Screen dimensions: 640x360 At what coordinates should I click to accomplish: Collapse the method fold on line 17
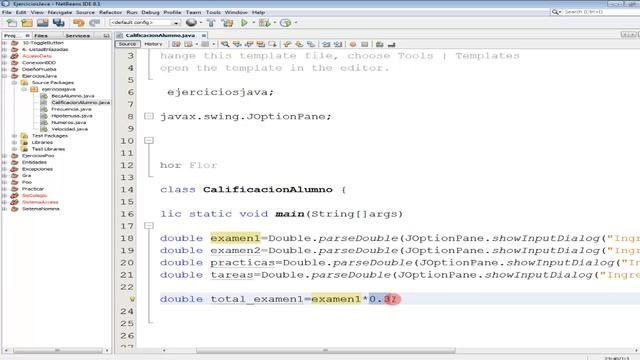149,226
